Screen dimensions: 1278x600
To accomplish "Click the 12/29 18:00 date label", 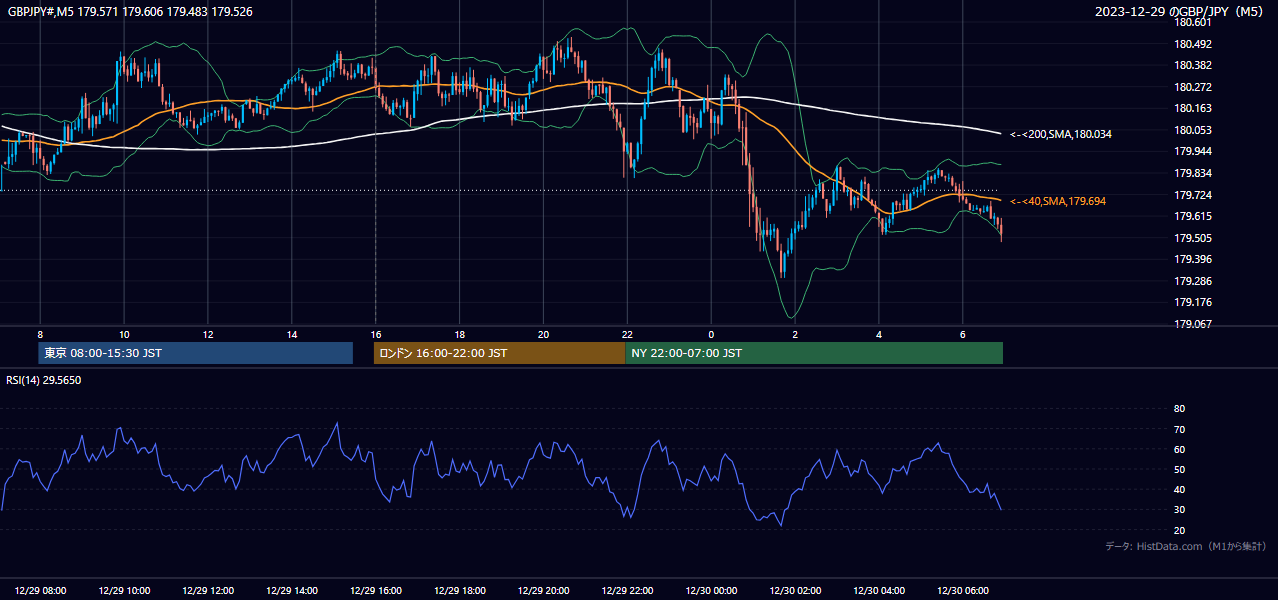I will pyautogui.click(x=460, y=591).
